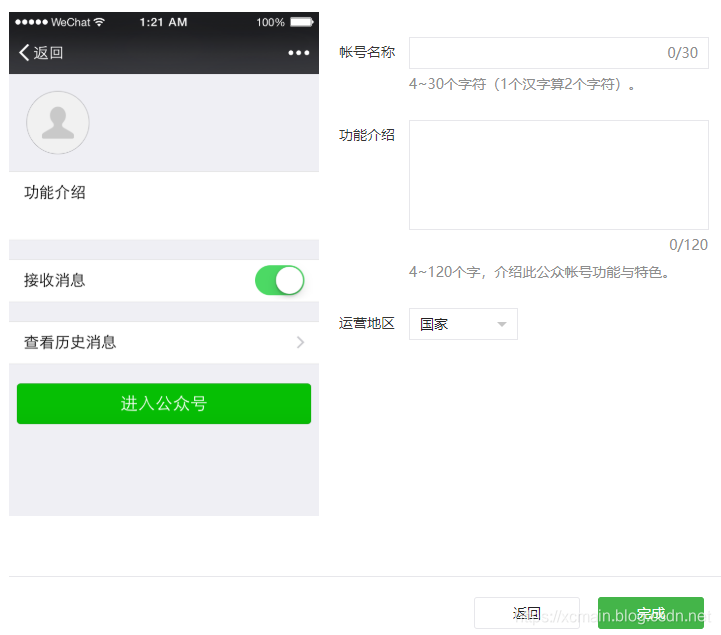Screen dimensions: 721x635
Task: Click the white 返回 button at bottom
Action: coord(526,612)
